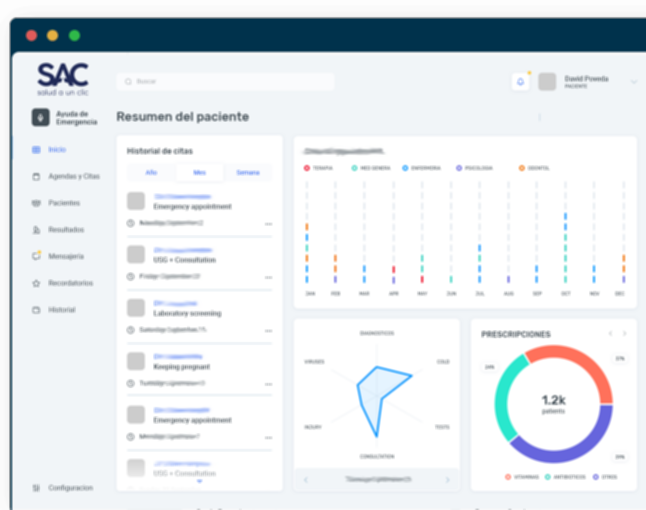Open Mensajería in the sidebar
This screenshot has height=510, width=646.
click(x=65, y=256)
